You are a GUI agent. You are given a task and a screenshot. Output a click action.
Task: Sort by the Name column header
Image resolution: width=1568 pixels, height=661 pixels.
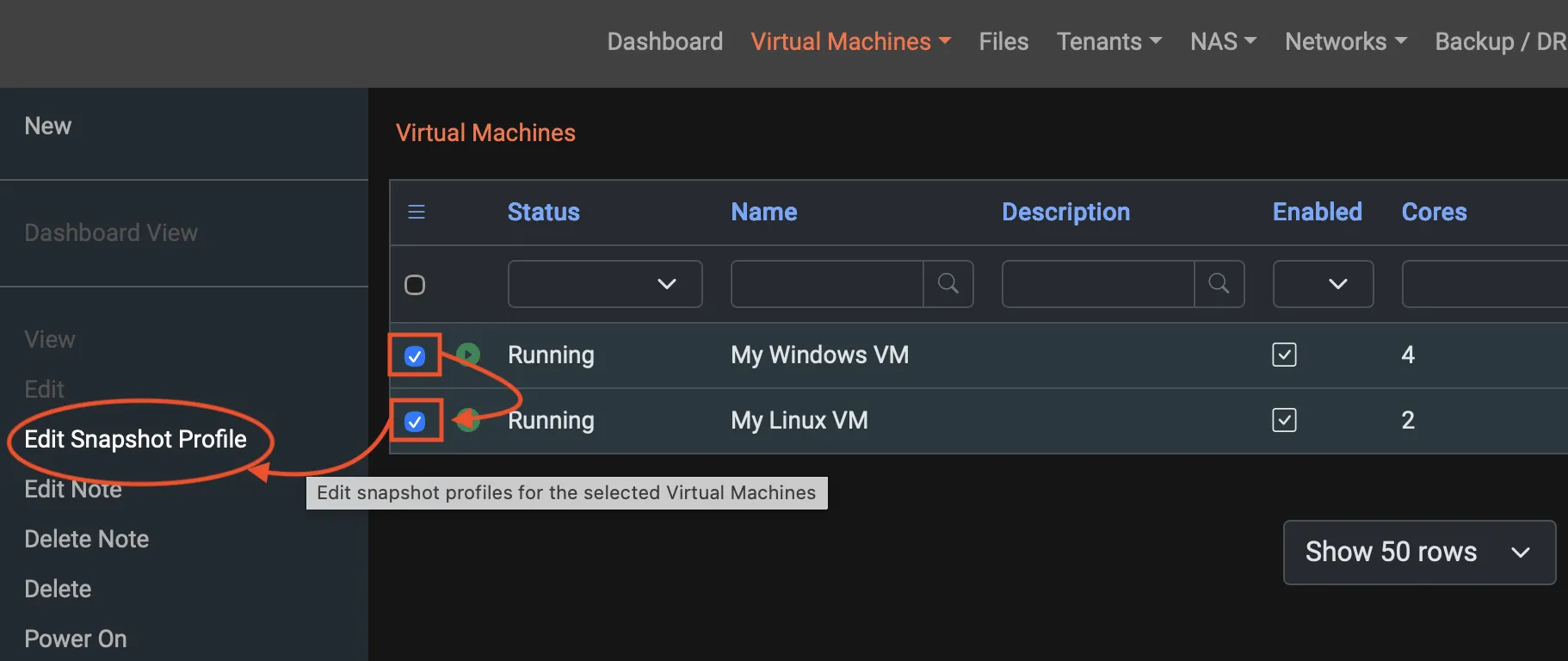(764, 212)
